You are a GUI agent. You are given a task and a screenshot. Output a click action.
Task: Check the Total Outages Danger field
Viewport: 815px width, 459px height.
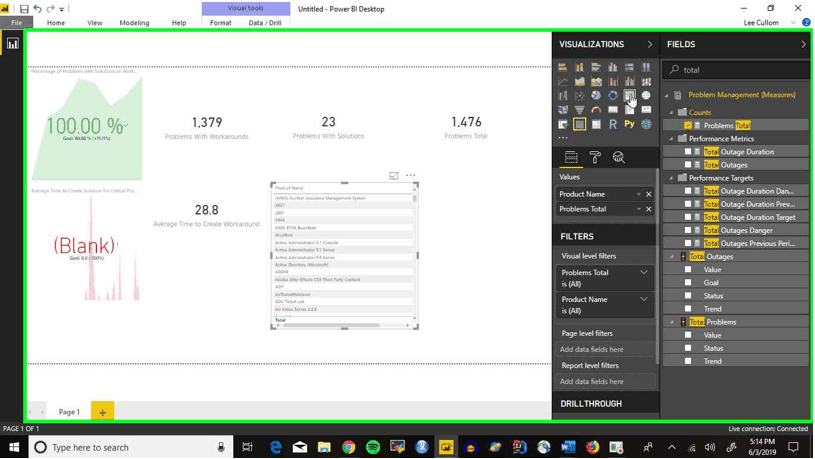tap(688, 230)
